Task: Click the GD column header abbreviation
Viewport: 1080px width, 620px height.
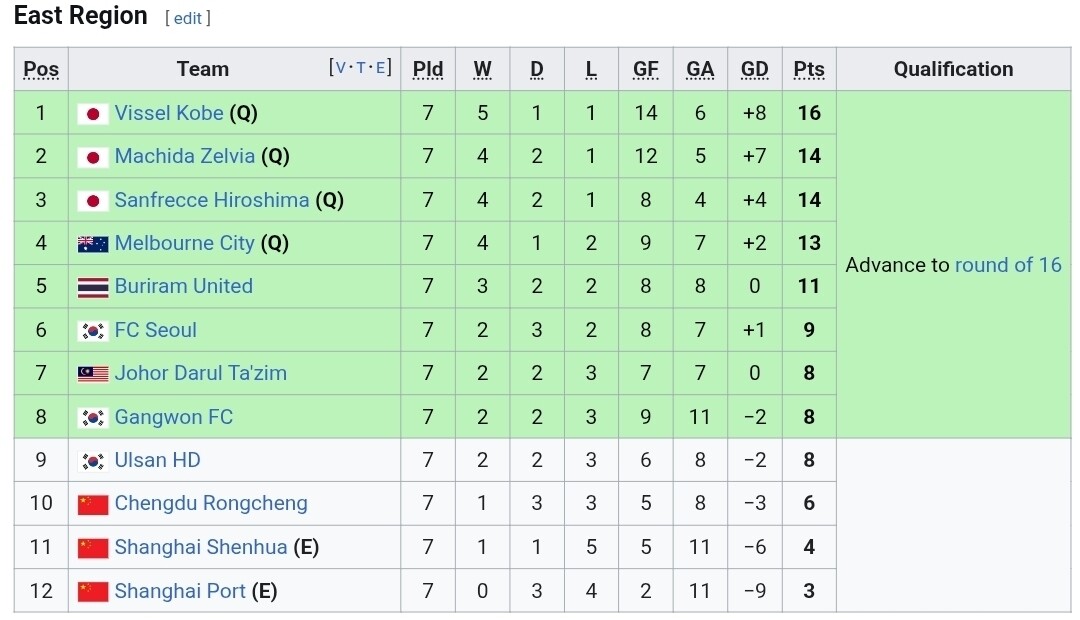Action: click(755, 69)
